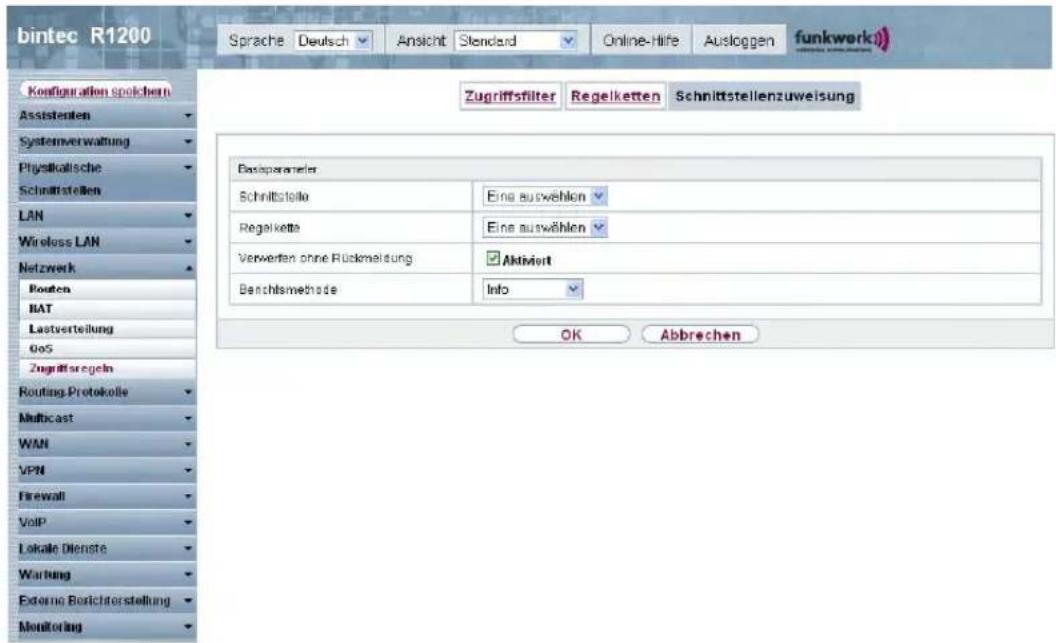Select the Schnittstellenzuweisung tab
The height and width of the screenshot is (643, 1056).
[x=765, y=96]
